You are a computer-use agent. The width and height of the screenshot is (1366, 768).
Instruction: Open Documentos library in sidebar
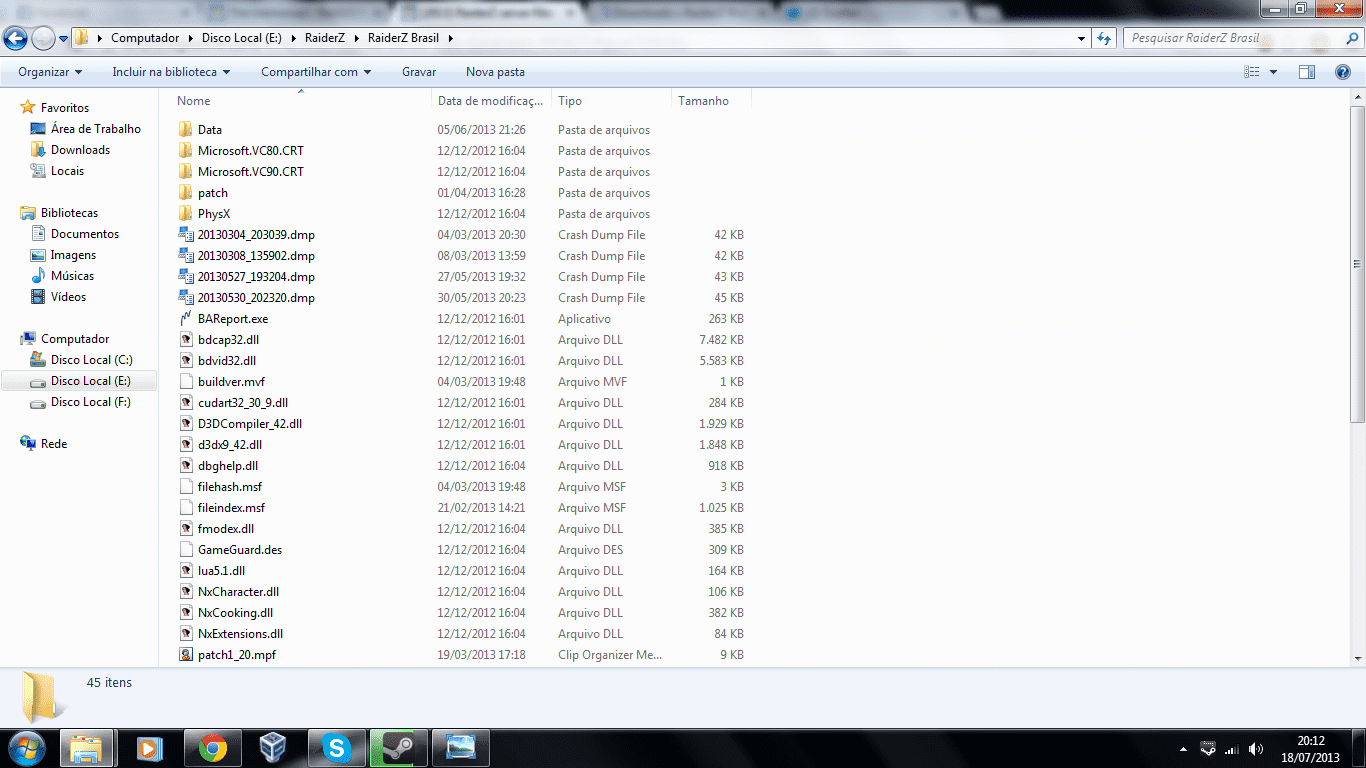pyautogui.click(x=85, y=234)
